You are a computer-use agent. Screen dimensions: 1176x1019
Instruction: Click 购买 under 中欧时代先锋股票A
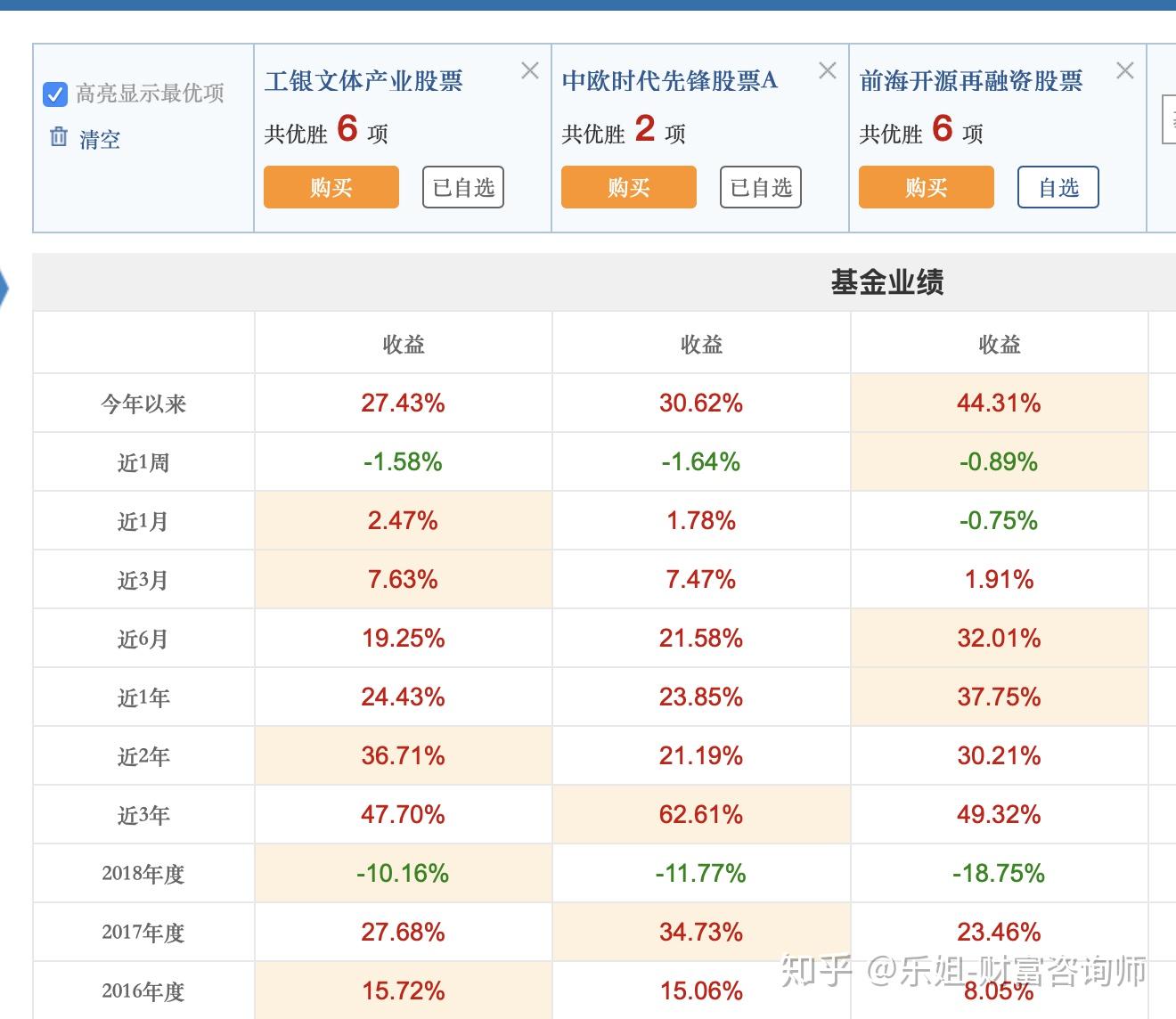point(629,187)
